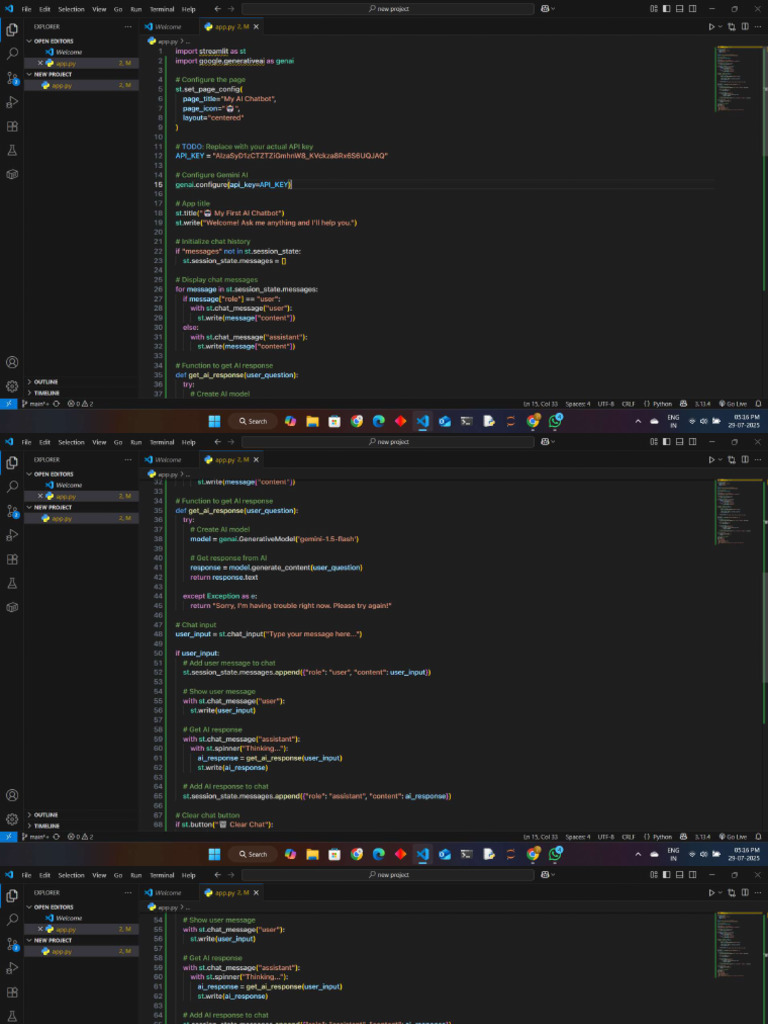Copilot icon in title bar of window showing line 1
The width and height of the screenshot is (768, 1024).
coord(545,8)
